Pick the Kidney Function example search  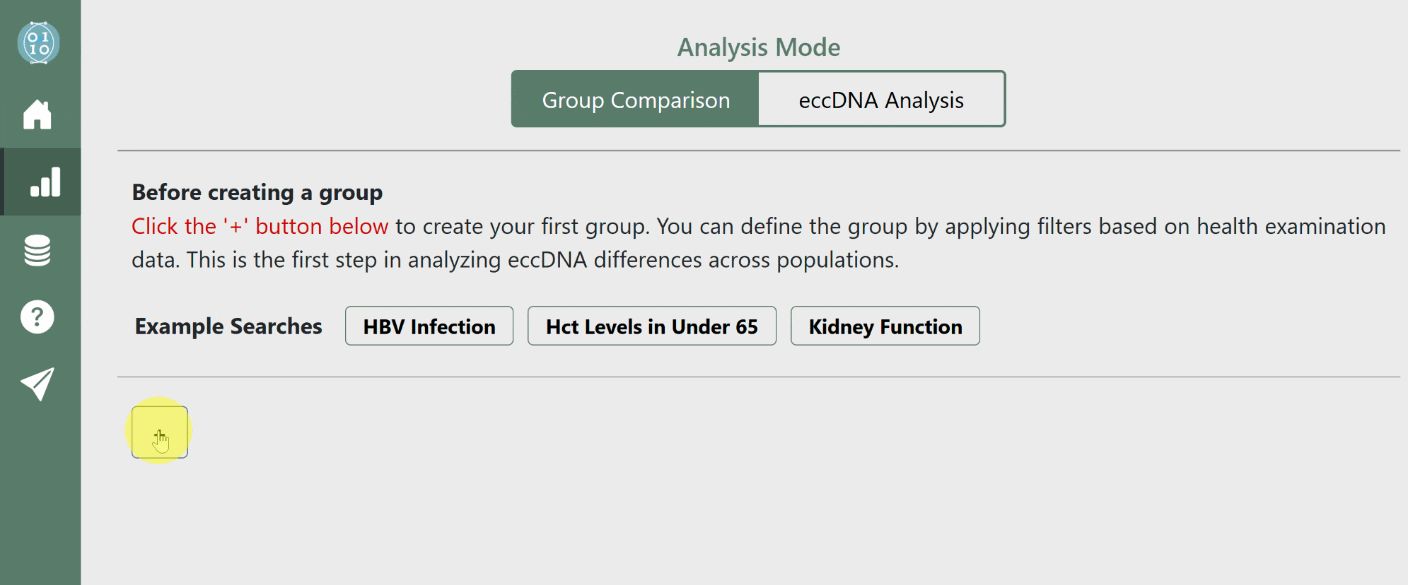coord(885,327)
